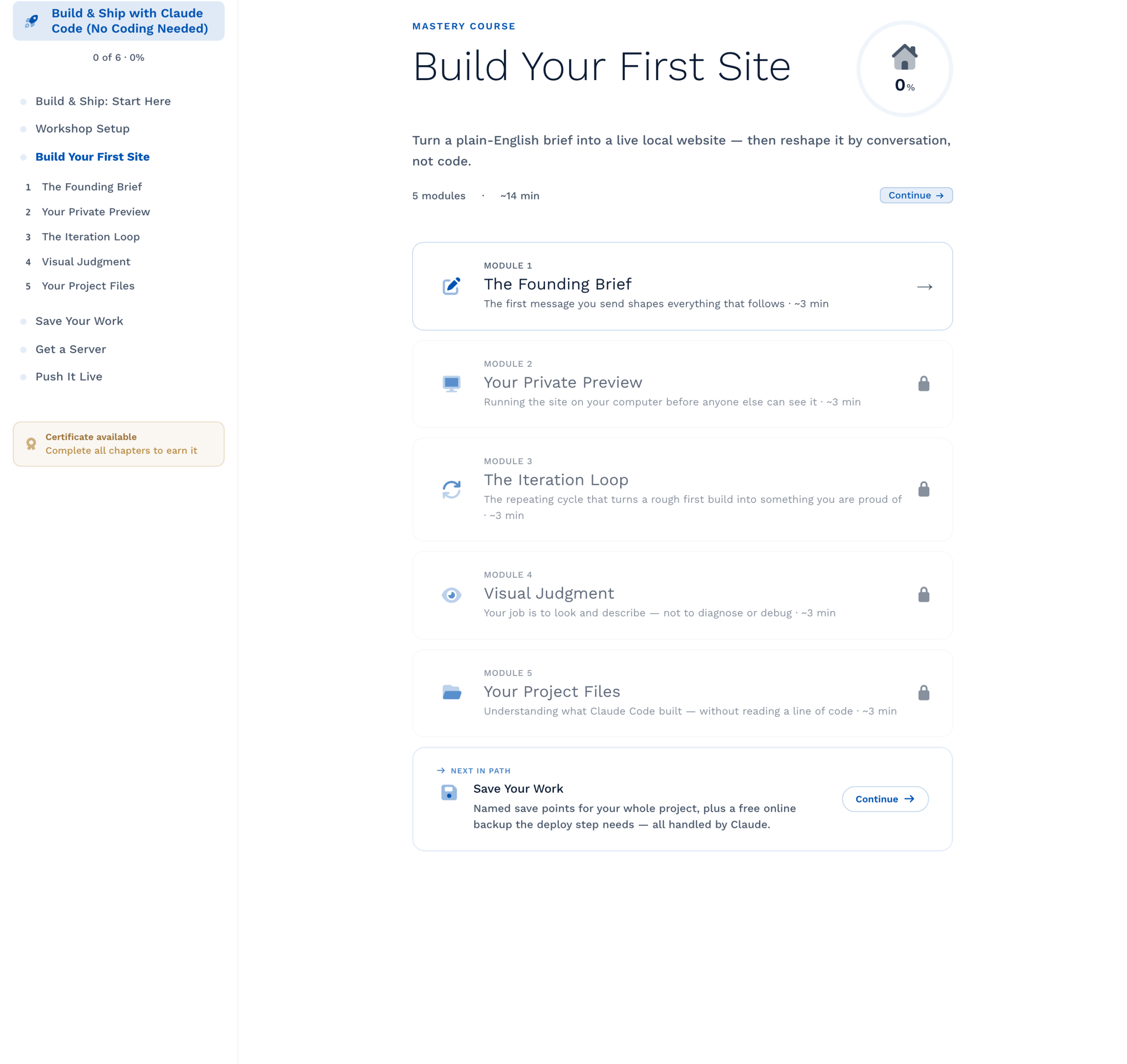This screenshot has width=1127, height=1064.
Task: Select Your Project Files sidebar sub-item
Action: coord(88,286)
